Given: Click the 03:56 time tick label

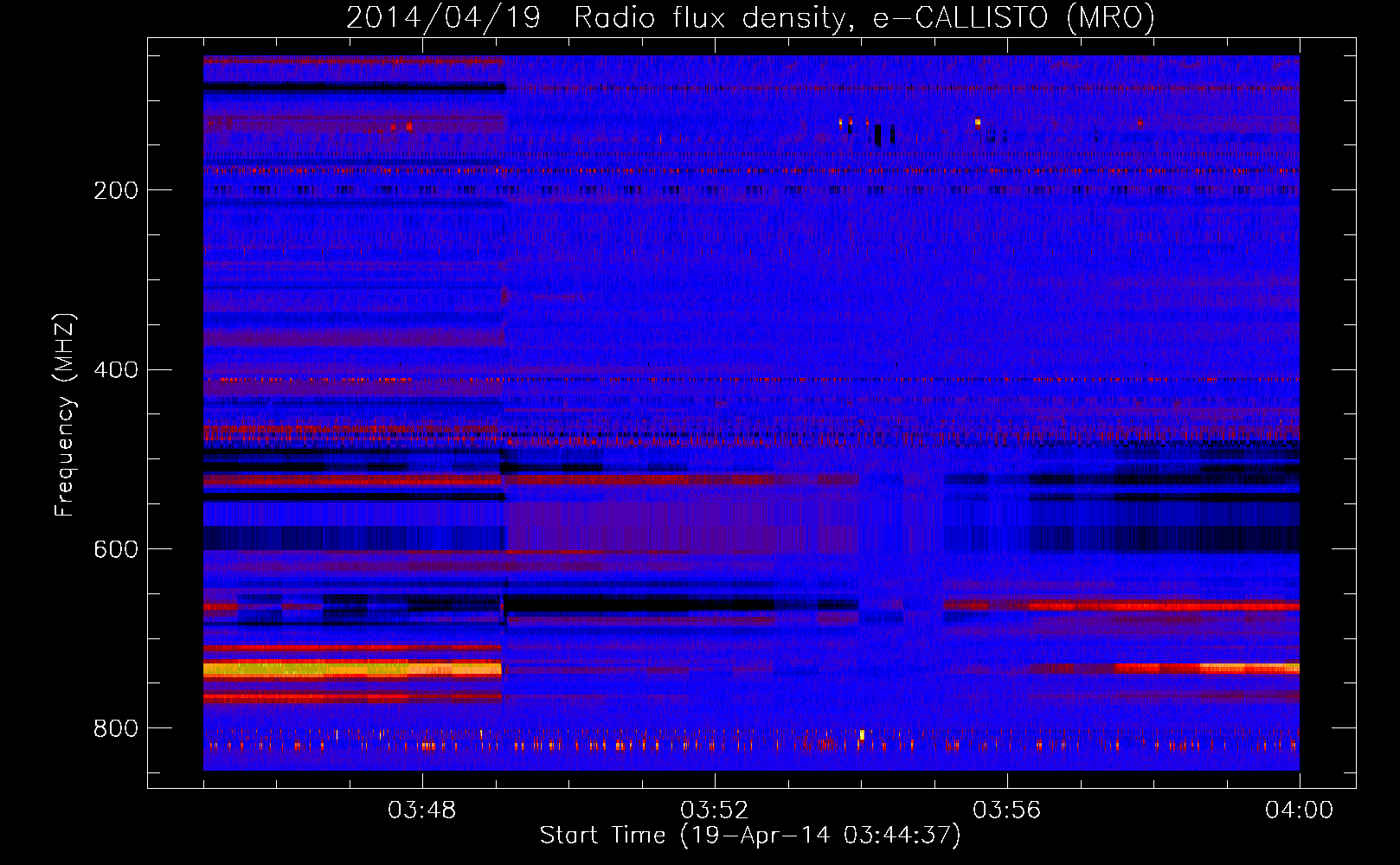Looking at the screenshot, I should 1006,811.
